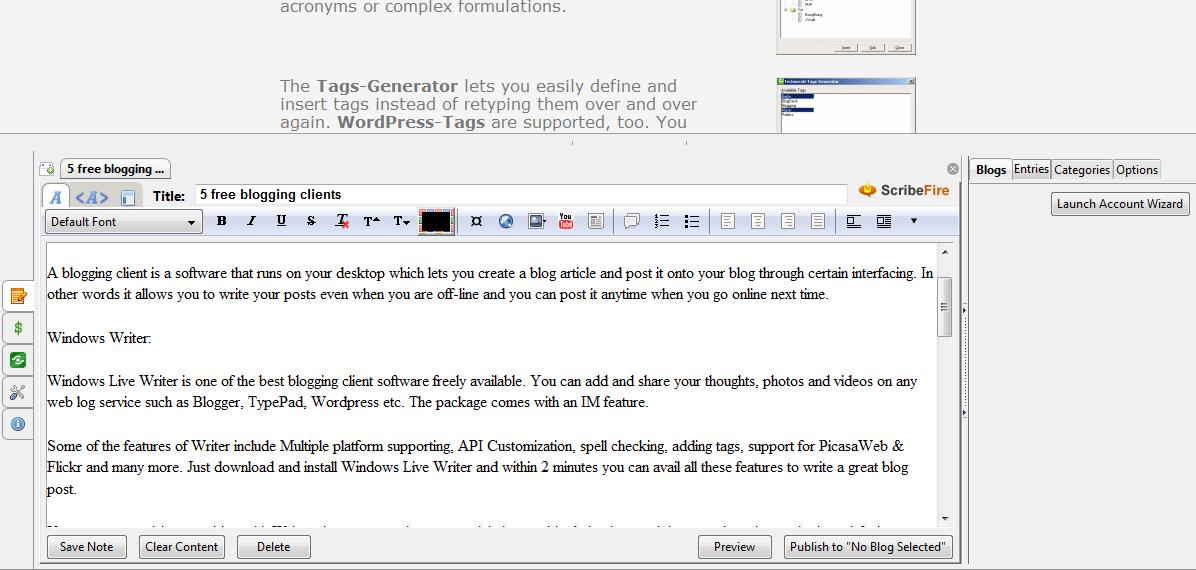Toggle strikethrough formatting
This screenshot has width=1196, height=570.
point(310,221)
